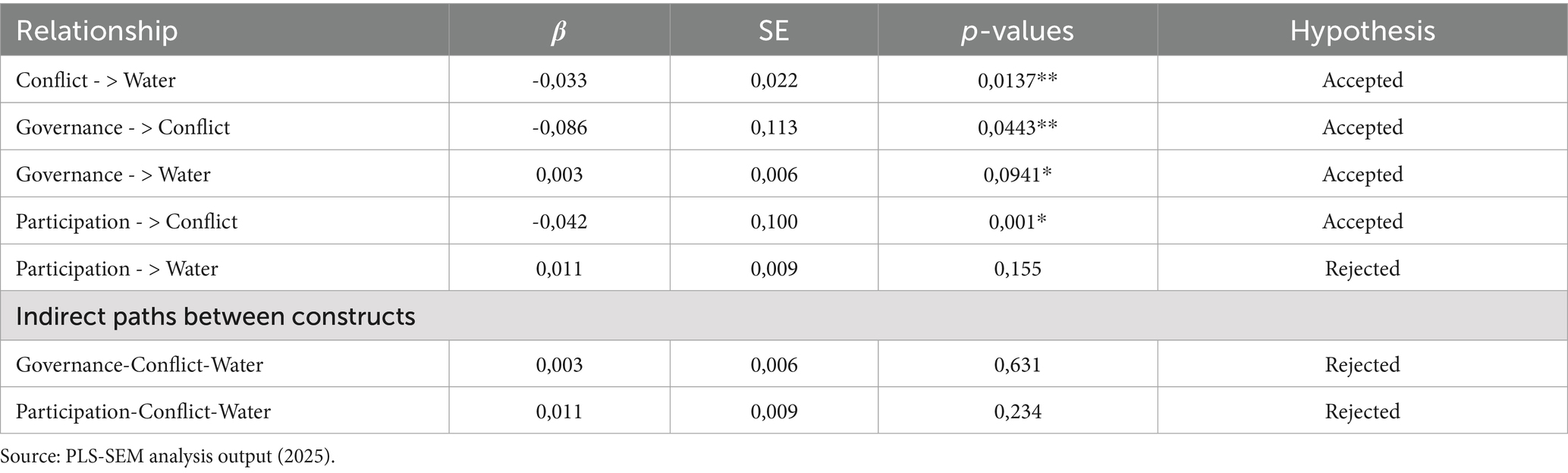This screenshot has width=1568, height=473.
Task: Select the 'Governance -> Water' row label
Action: point(113,174)
